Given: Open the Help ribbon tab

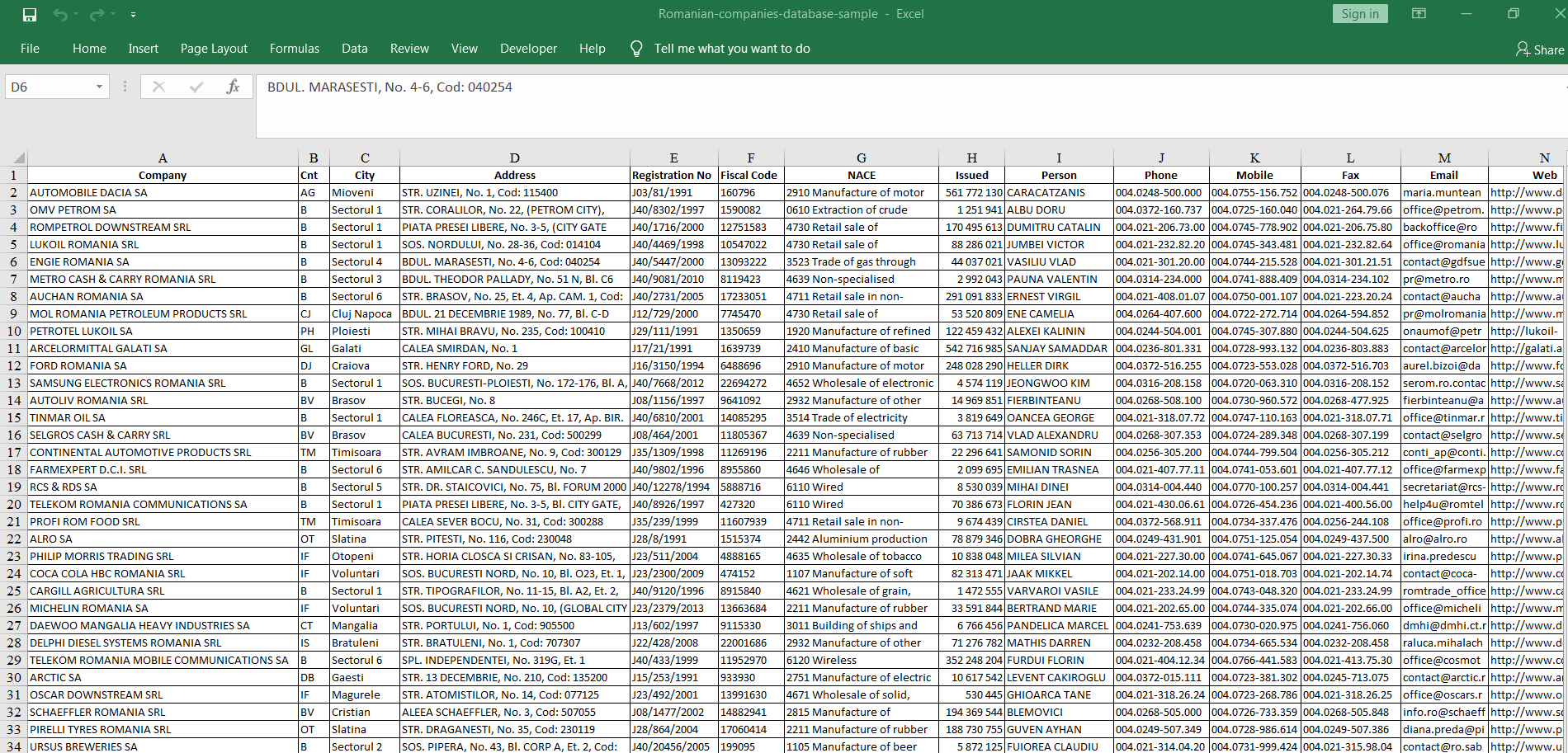Looking at the screenshot, I should [x=593, y=49].
